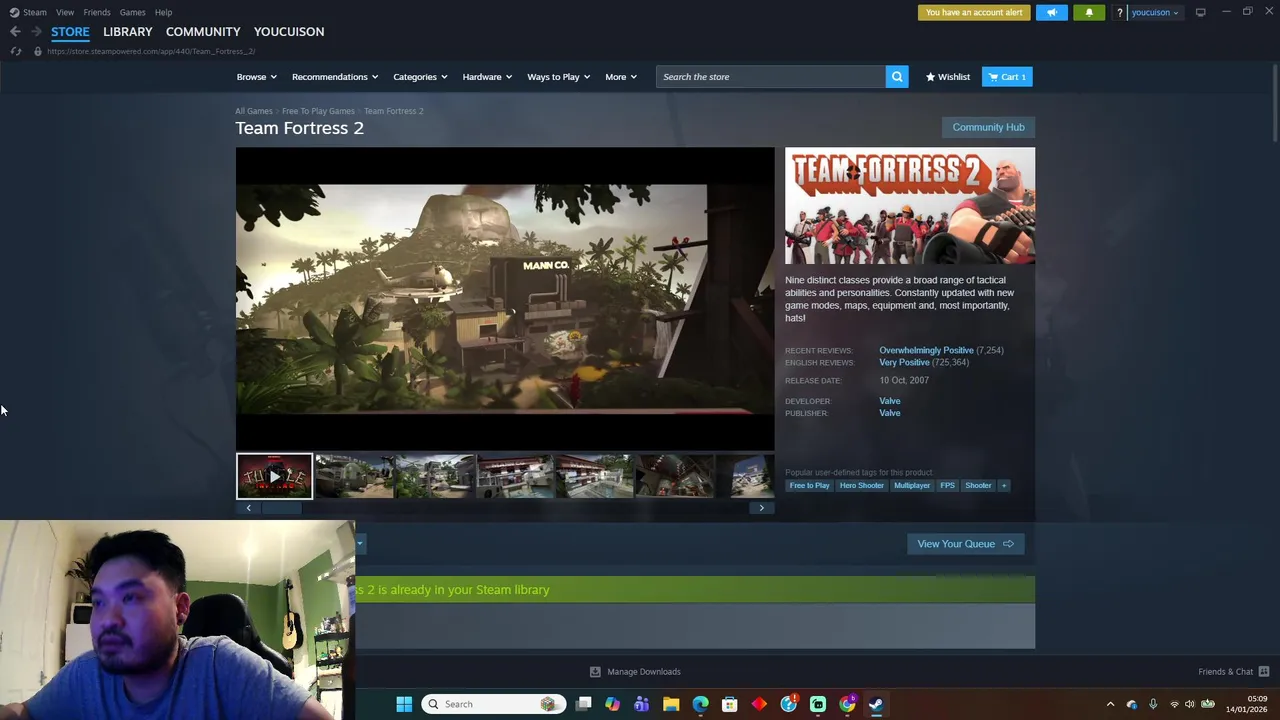Viewport: 1280px width, 720px height.
Task: Click the thumbnail strip scrollbar handle
Action: point(281,508)
